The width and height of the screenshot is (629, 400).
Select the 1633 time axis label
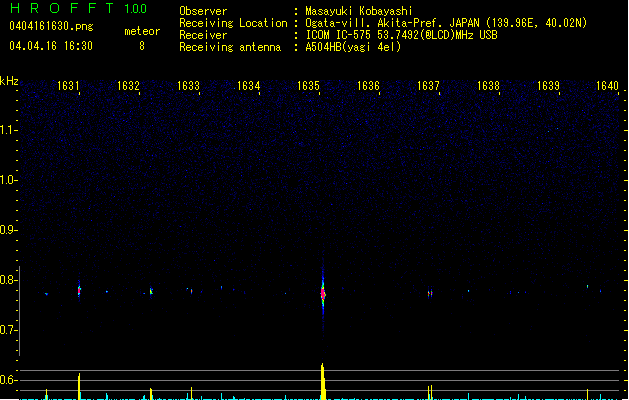point(189,86)
